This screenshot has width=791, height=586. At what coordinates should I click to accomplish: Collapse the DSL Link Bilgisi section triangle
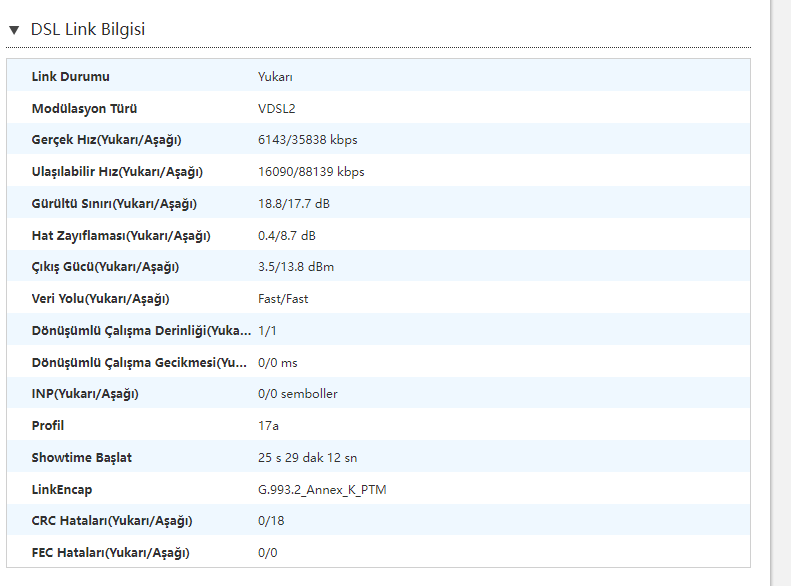(14, 30)
